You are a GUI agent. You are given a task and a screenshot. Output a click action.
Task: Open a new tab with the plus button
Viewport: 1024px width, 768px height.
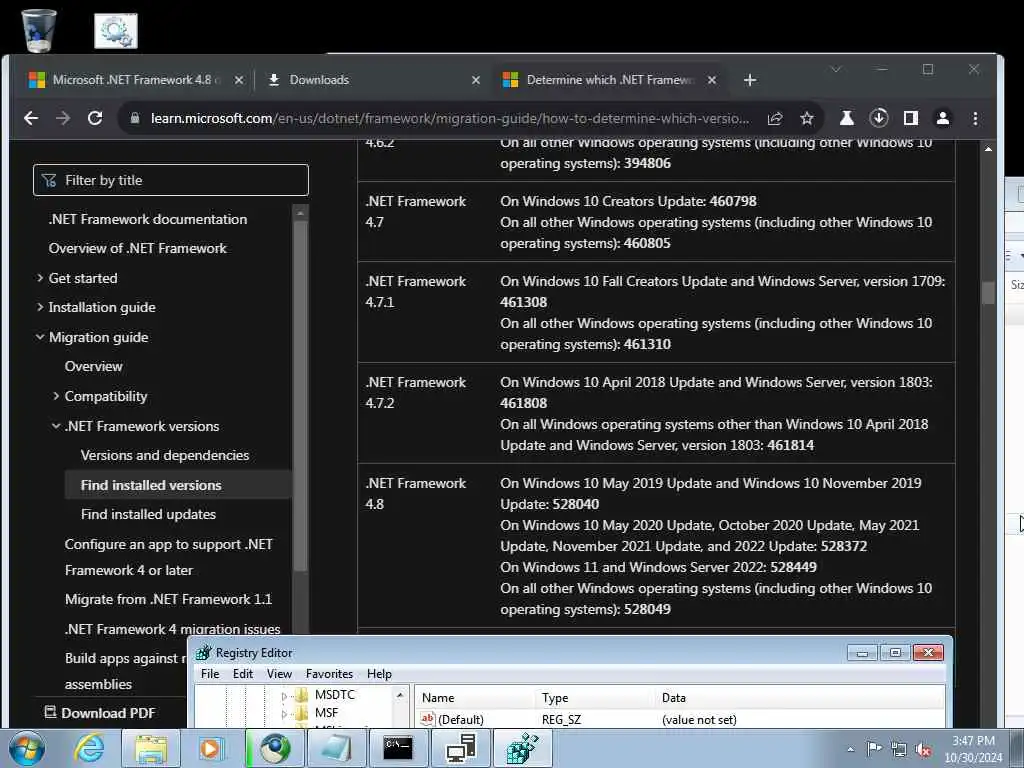coord(750,80)
